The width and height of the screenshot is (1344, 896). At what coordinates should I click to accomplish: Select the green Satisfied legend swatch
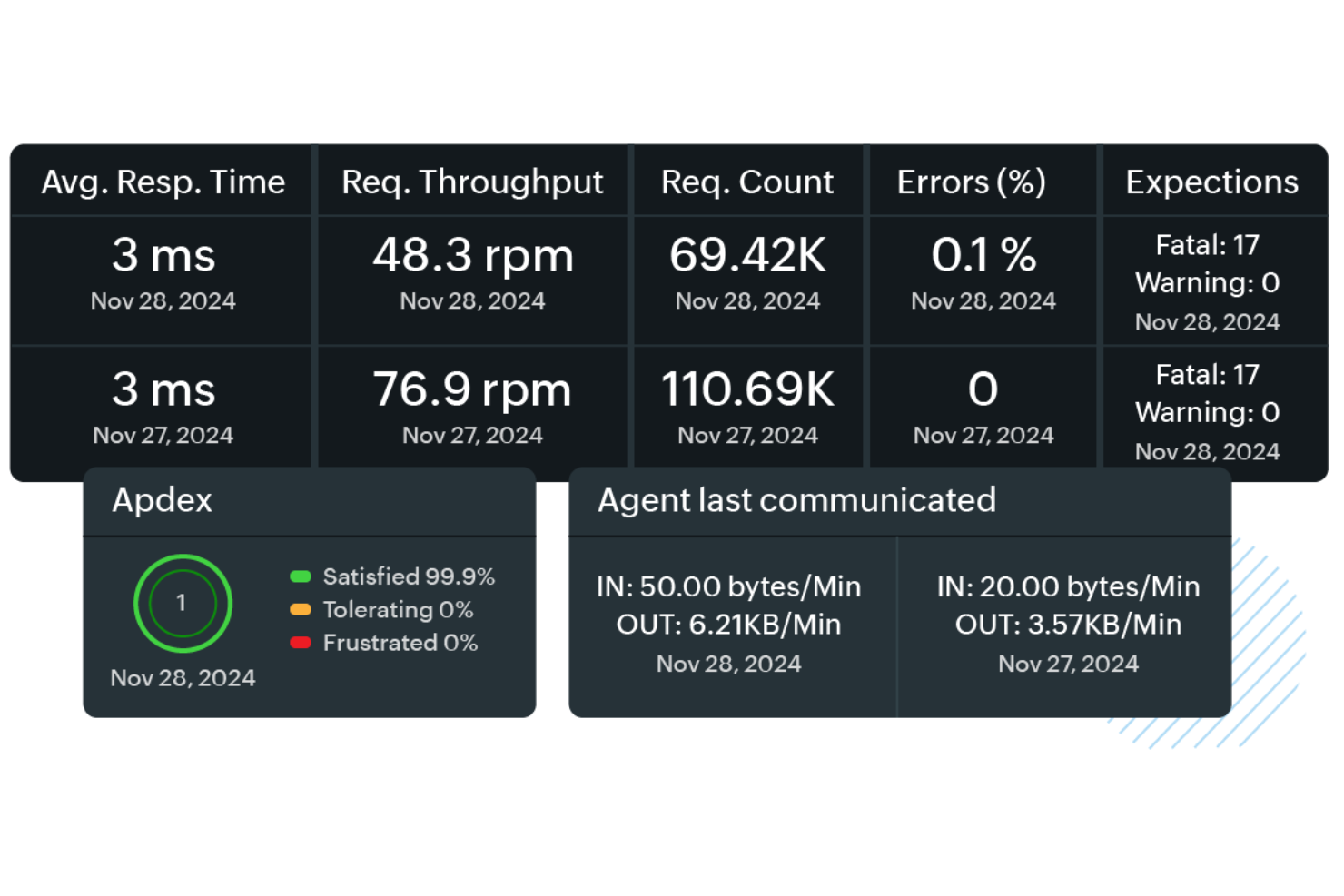tap(301, 576)
